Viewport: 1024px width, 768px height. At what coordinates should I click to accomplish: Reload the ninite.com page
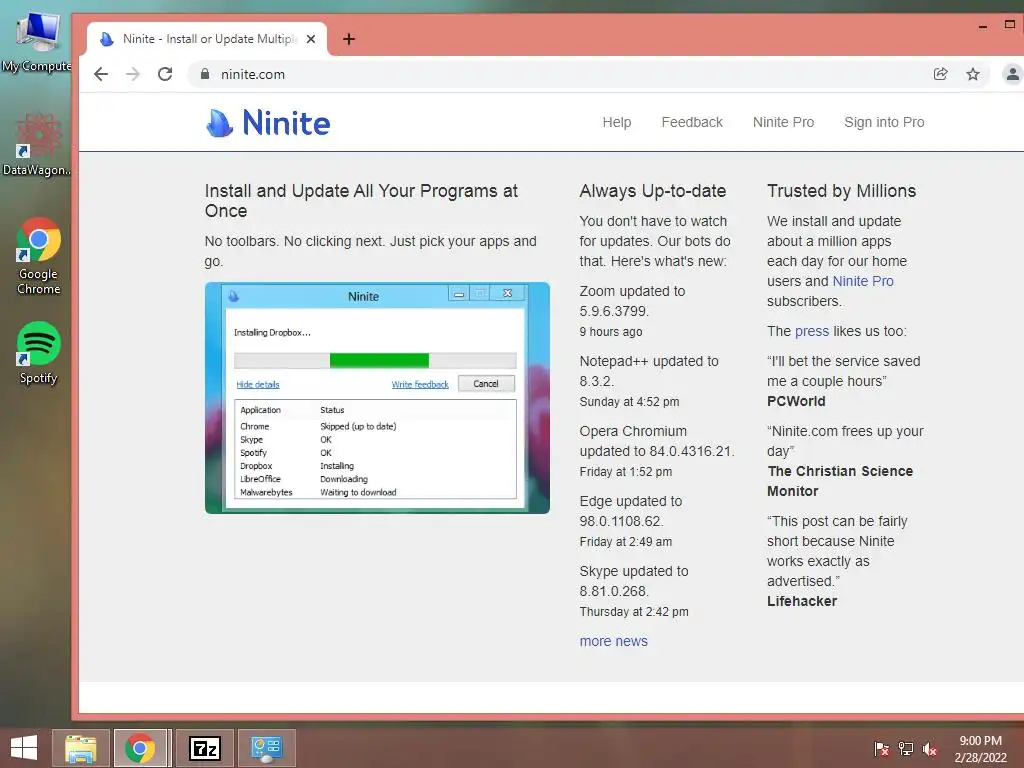[165, 74]
